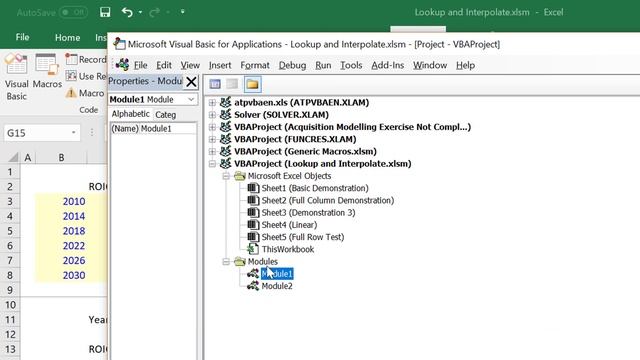The image size is (640, 360).
Task: Click the Record Macro icon
Action: (x=71, y=59)
